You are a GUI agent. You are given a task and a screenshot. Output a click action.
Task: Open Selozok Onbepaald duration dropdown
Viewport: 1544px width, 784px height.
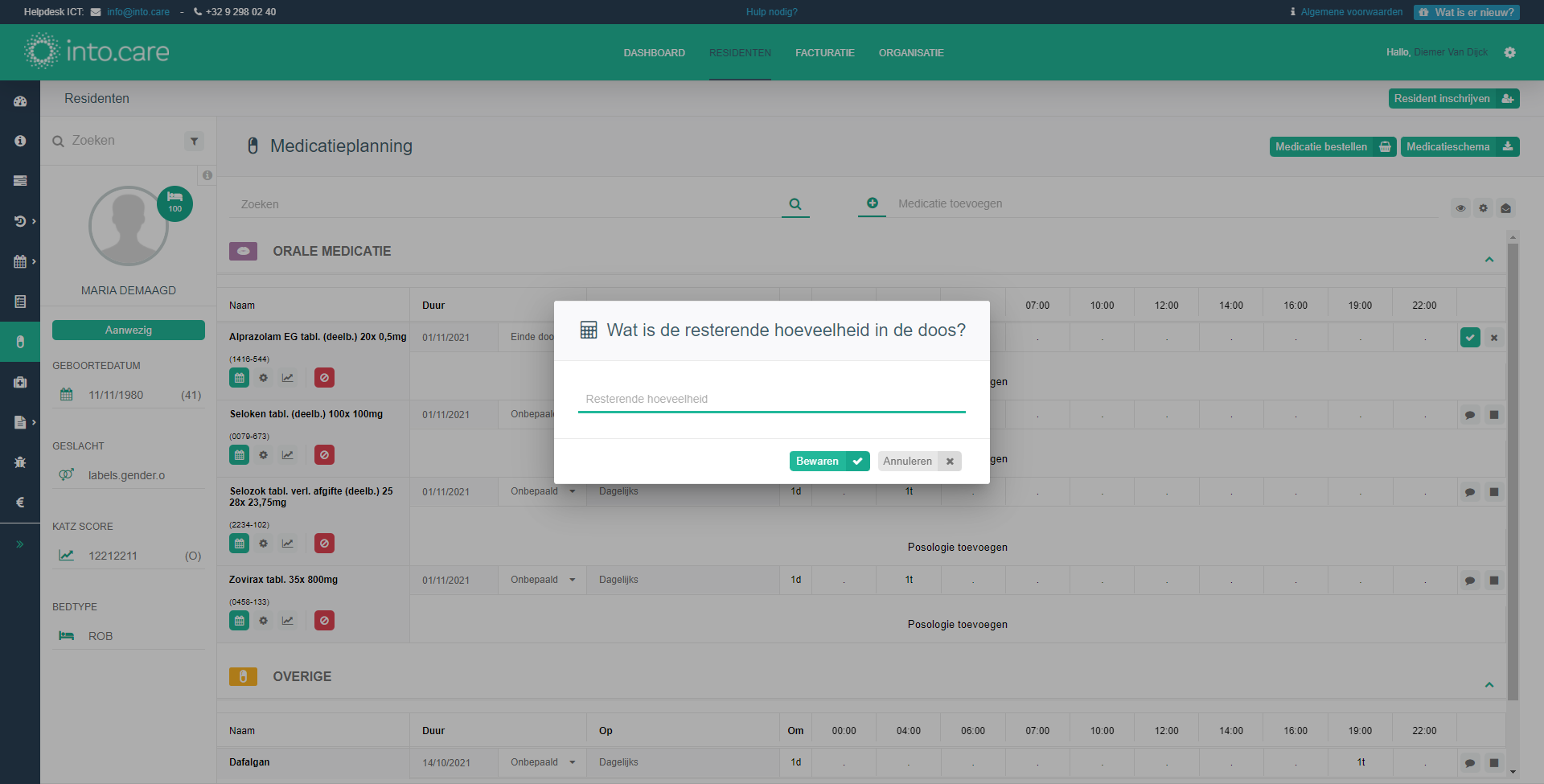pyautogui.click(x=543, y=491)
